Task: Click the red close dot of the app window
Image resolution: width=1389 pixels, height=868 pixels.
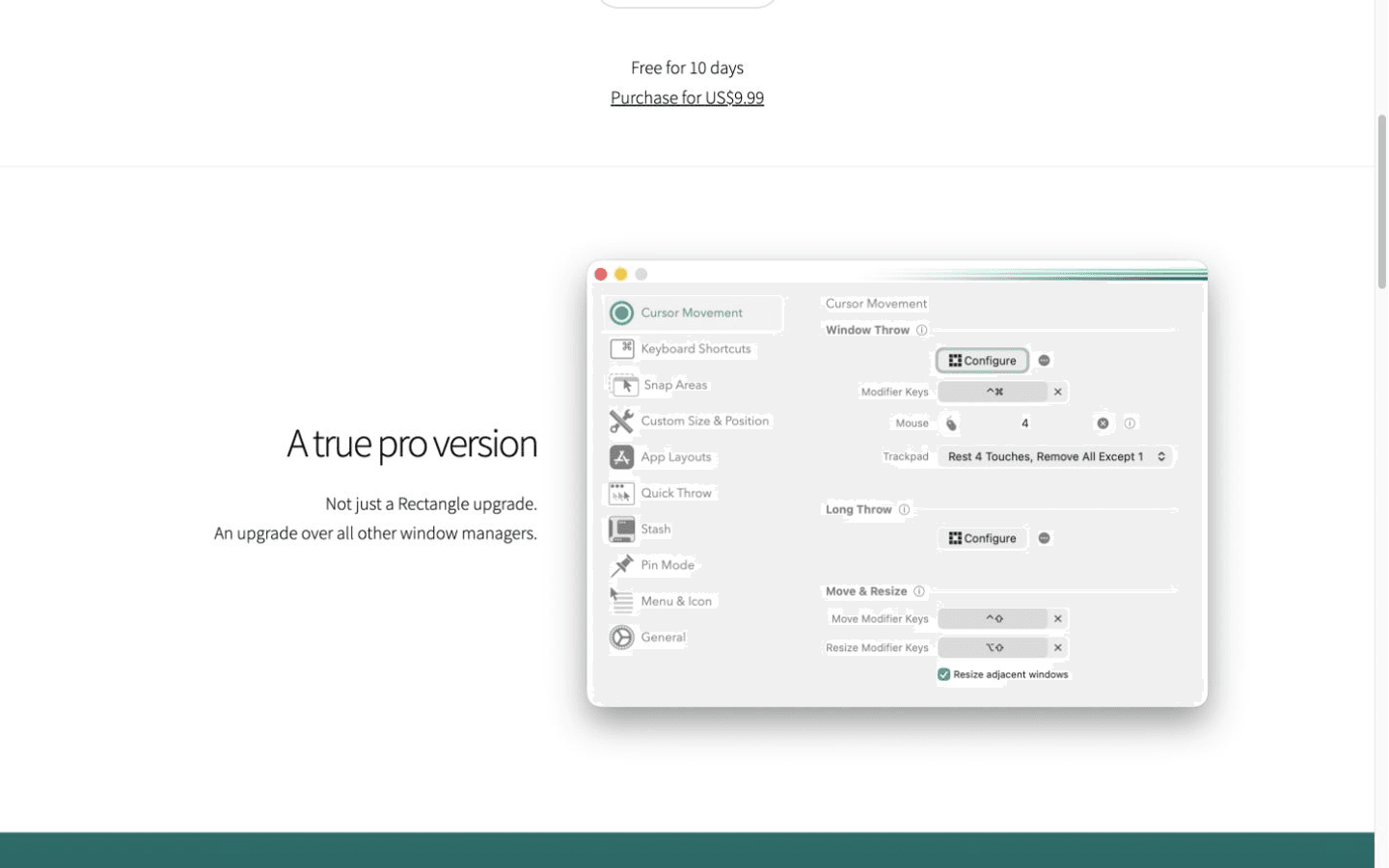Action: [x=601, y=275]
